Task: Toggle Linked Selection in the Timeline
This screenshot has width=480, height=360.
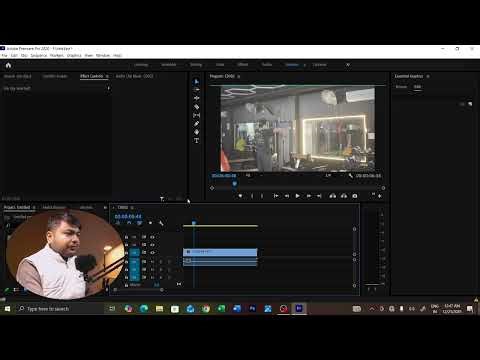Action: 139,223
